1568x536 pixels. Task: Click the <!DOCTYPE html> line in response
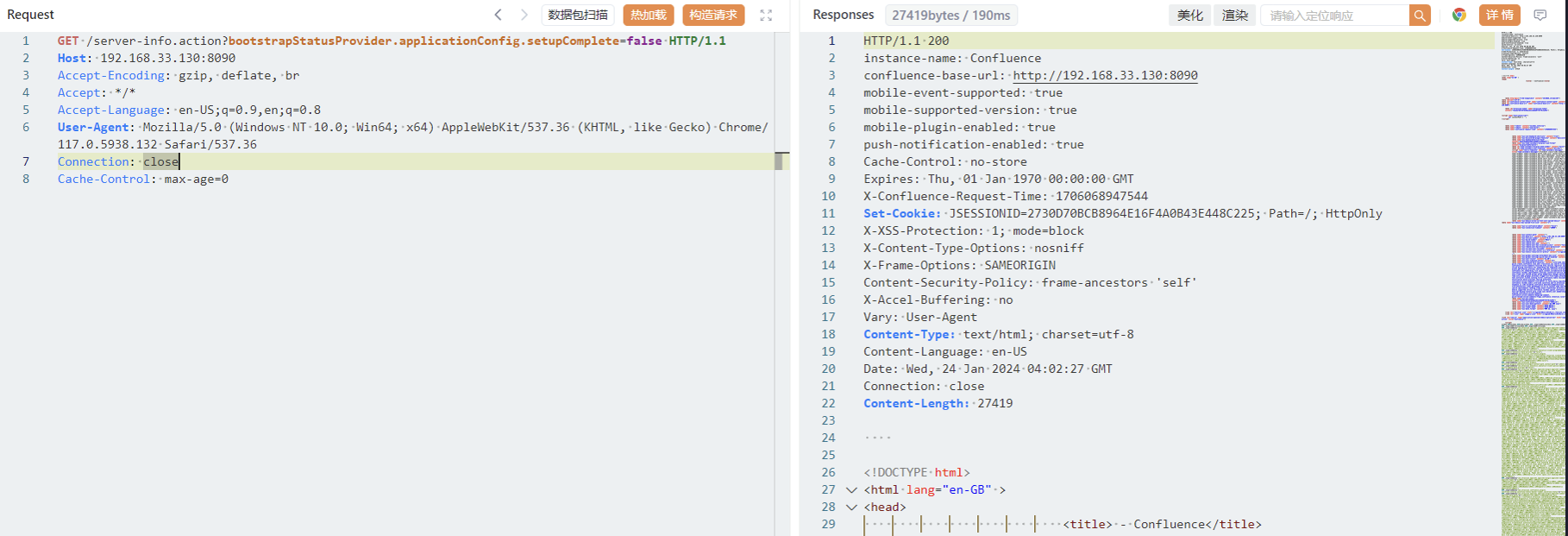coord(917,472)
